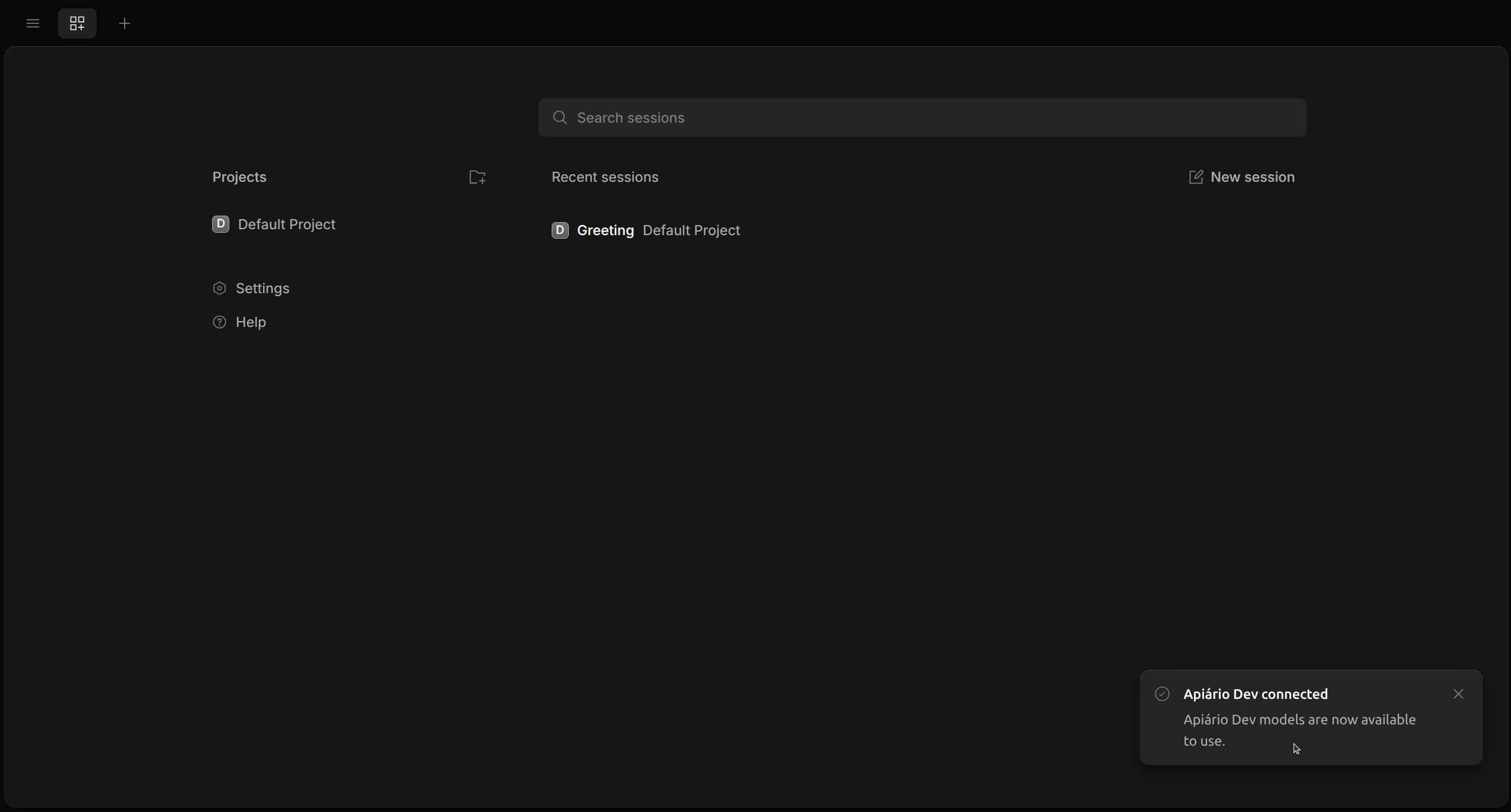The height and width of the screenshot is (812, 1511).
Task: Click the Projects heading
Action: pyautogui.click(x=239, y=177)
